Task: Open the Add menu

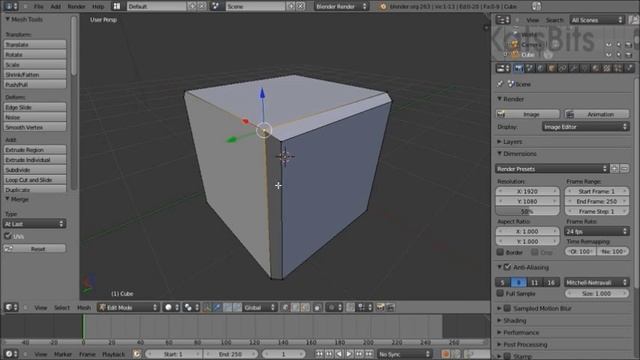Action: pos(56,6)
